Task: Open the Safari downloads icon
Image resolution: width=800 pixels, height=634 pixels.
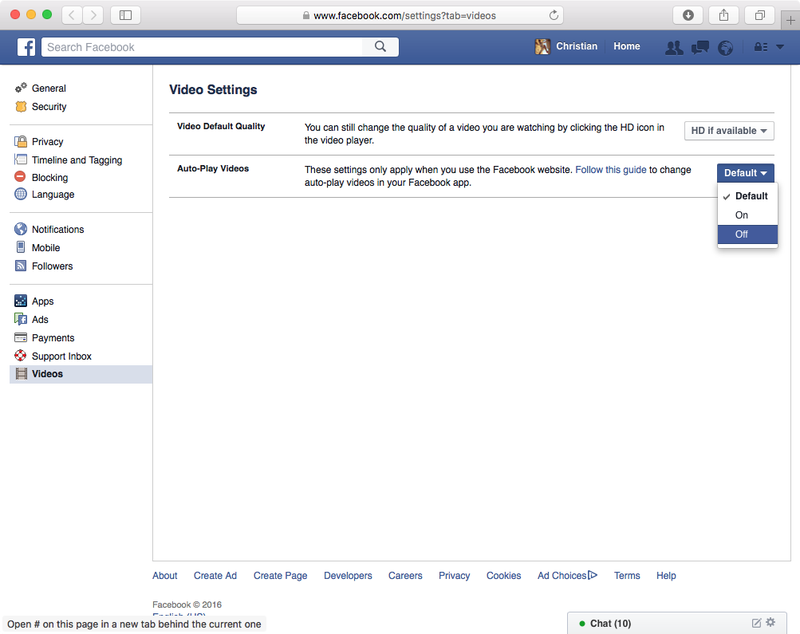Action: [688, 15]
